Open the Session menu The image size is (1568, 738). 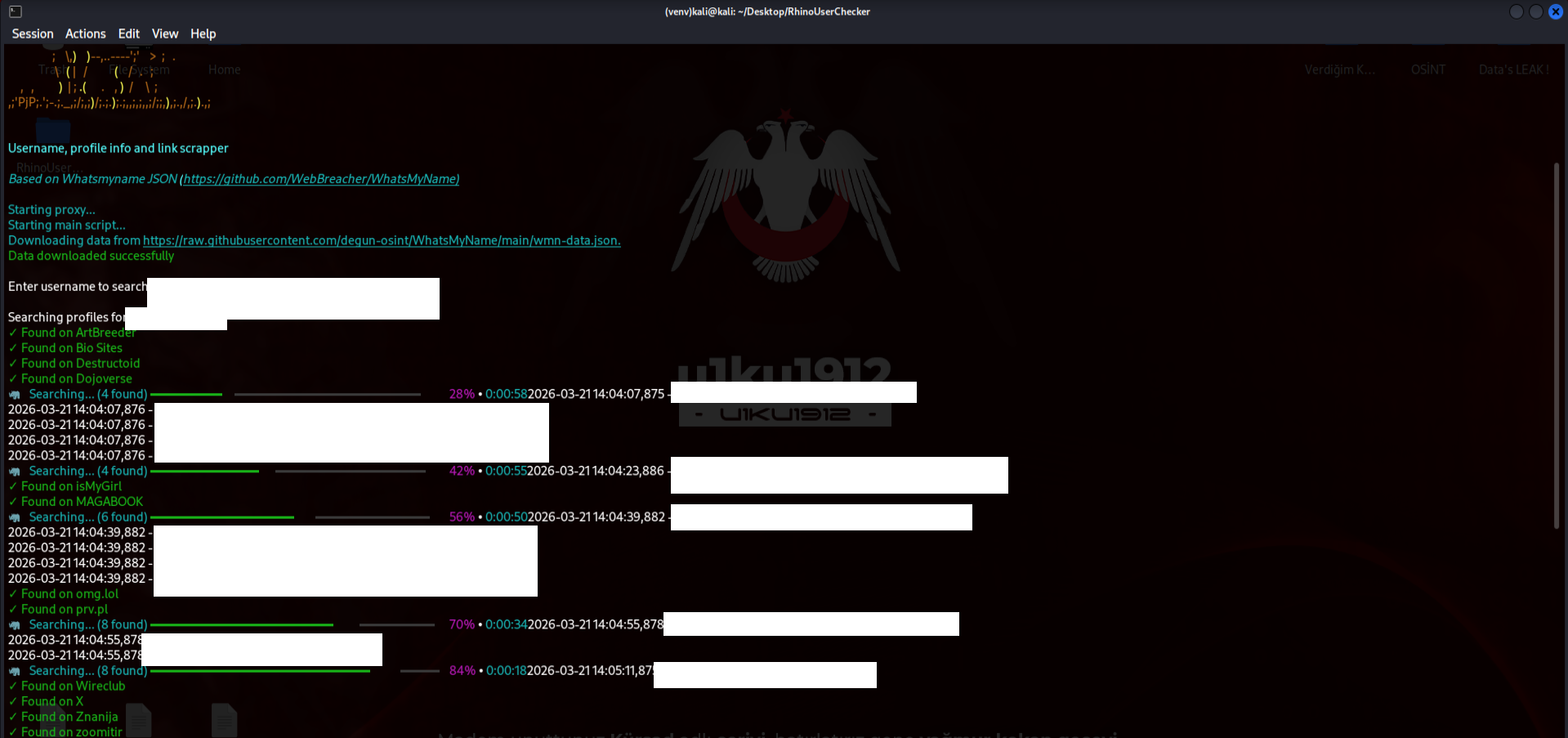coord(33,34)
